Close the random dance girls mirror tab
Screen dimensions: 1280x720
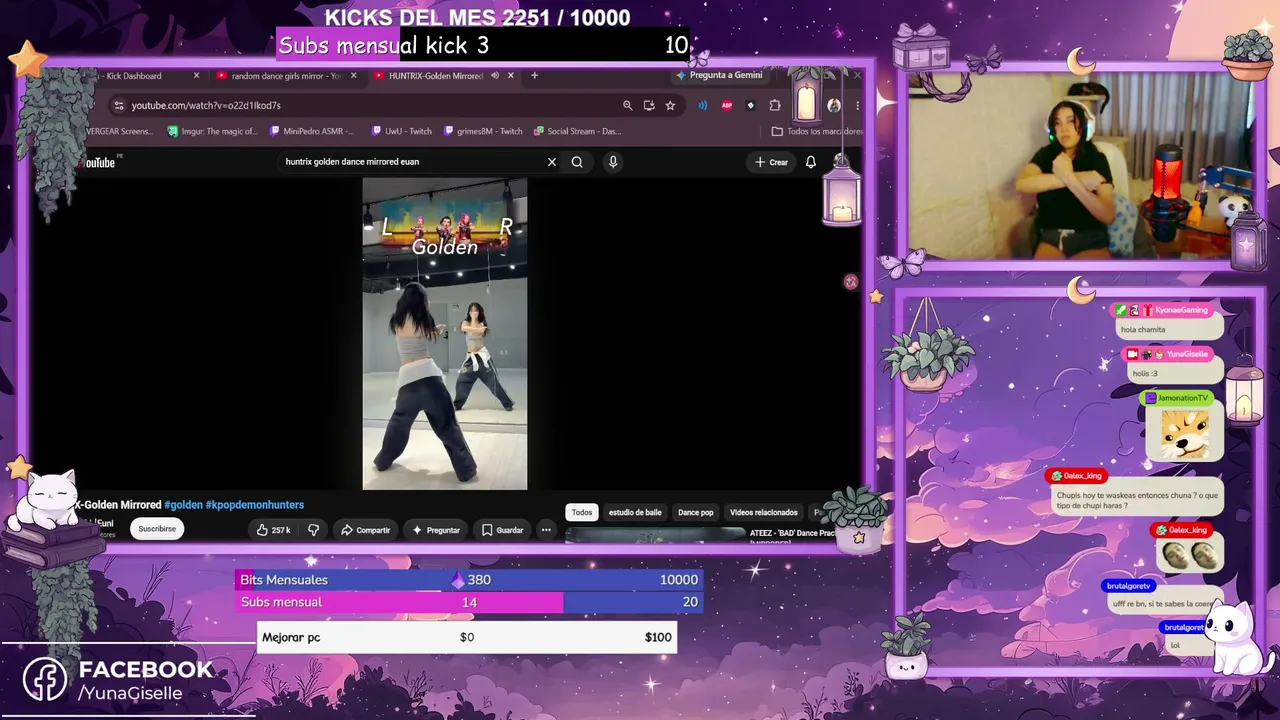354,76
